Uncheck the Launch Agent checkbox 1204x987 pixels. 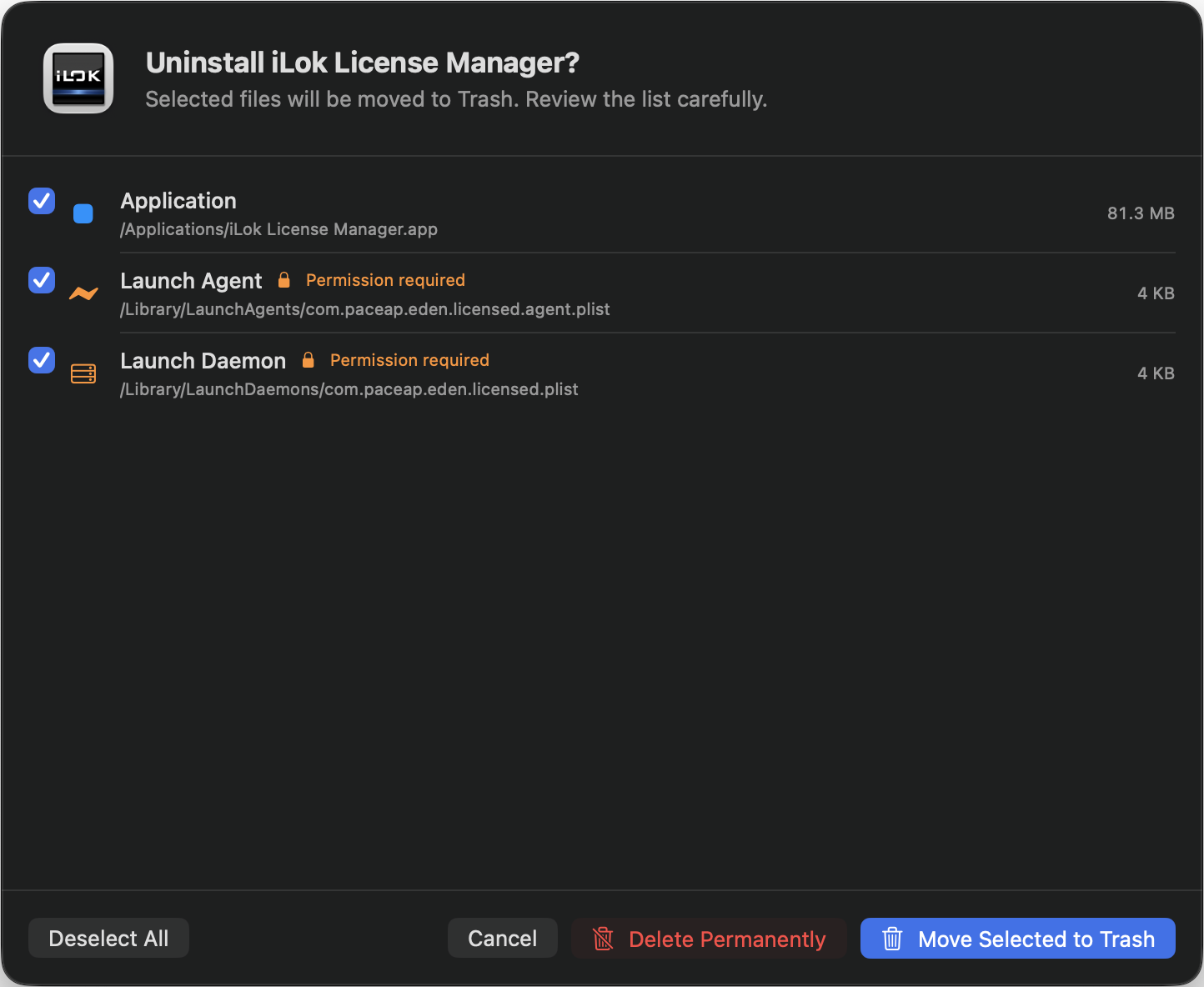[x=42, y=280]
